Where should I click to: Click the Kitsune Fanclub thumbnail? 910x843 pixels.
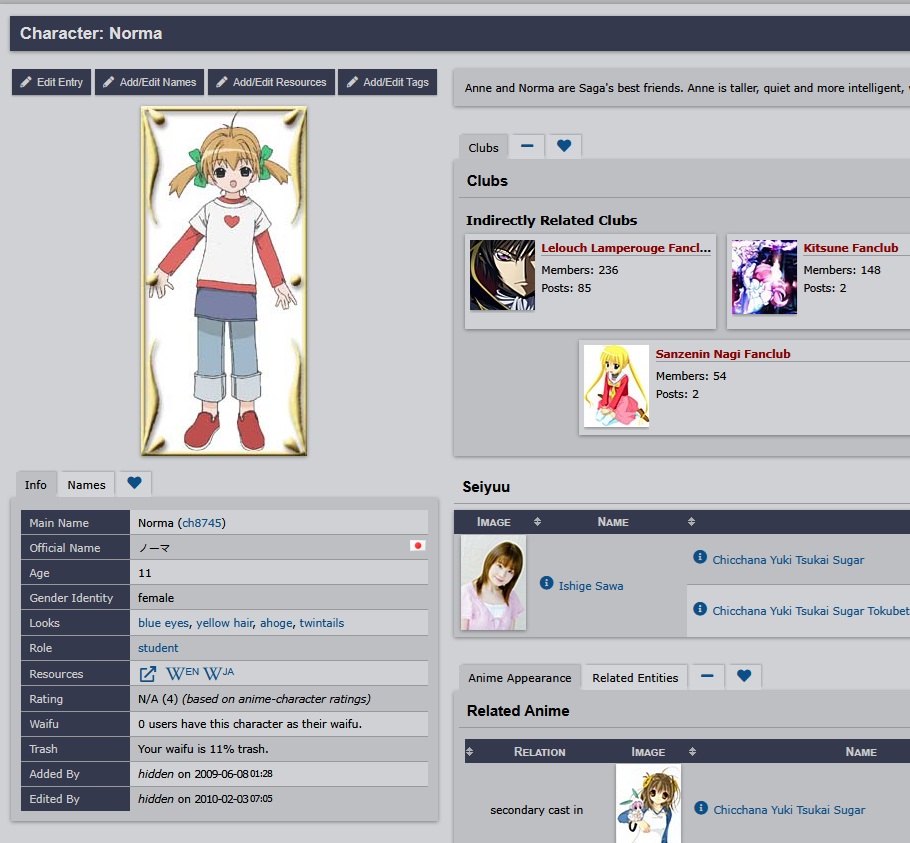(764, 277)
